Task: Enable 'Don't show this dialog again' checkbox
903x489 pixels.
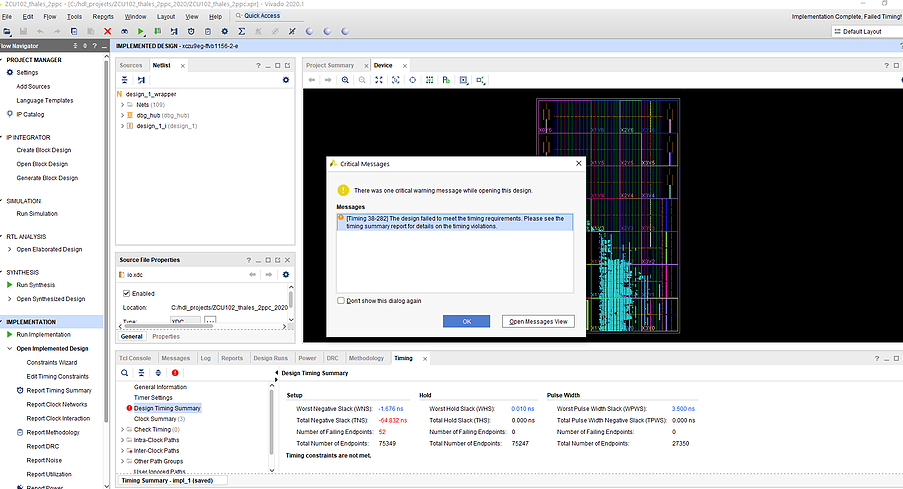Action: (341, 300)
